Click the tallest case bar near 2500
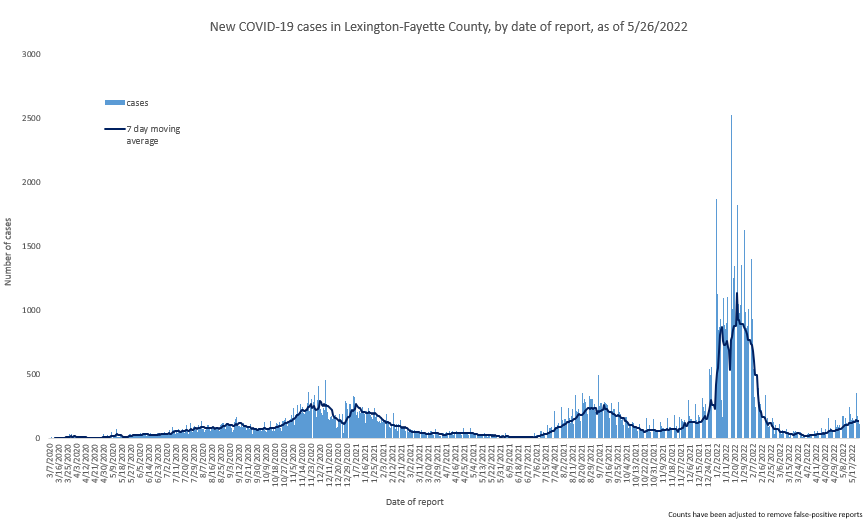 point(732,277)
